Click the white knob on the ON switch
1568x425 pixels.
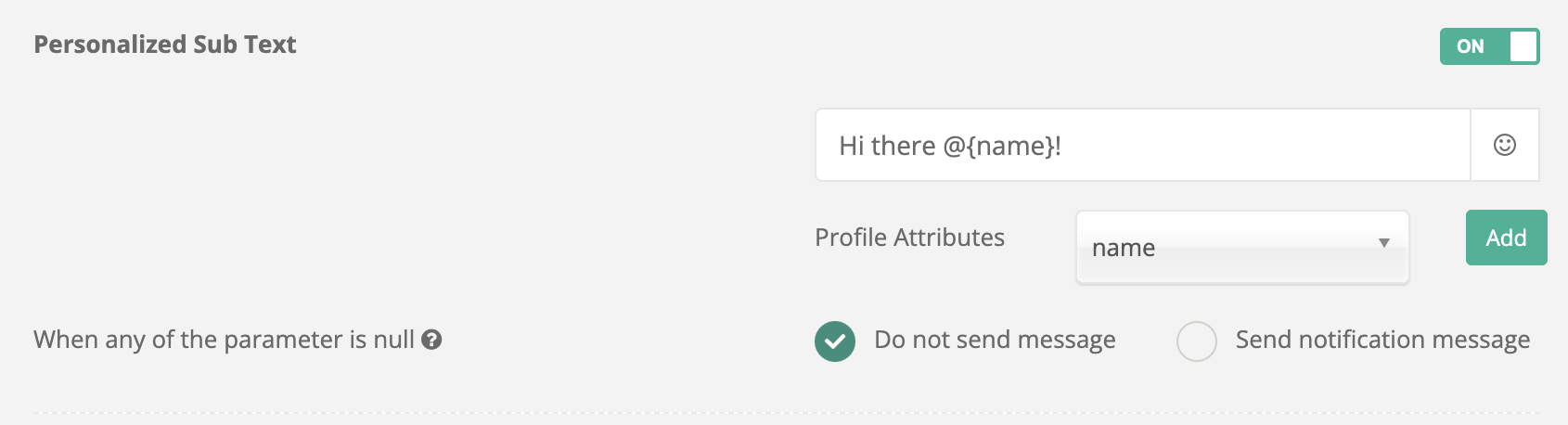pyautogui.click(x=1523, y=46)
